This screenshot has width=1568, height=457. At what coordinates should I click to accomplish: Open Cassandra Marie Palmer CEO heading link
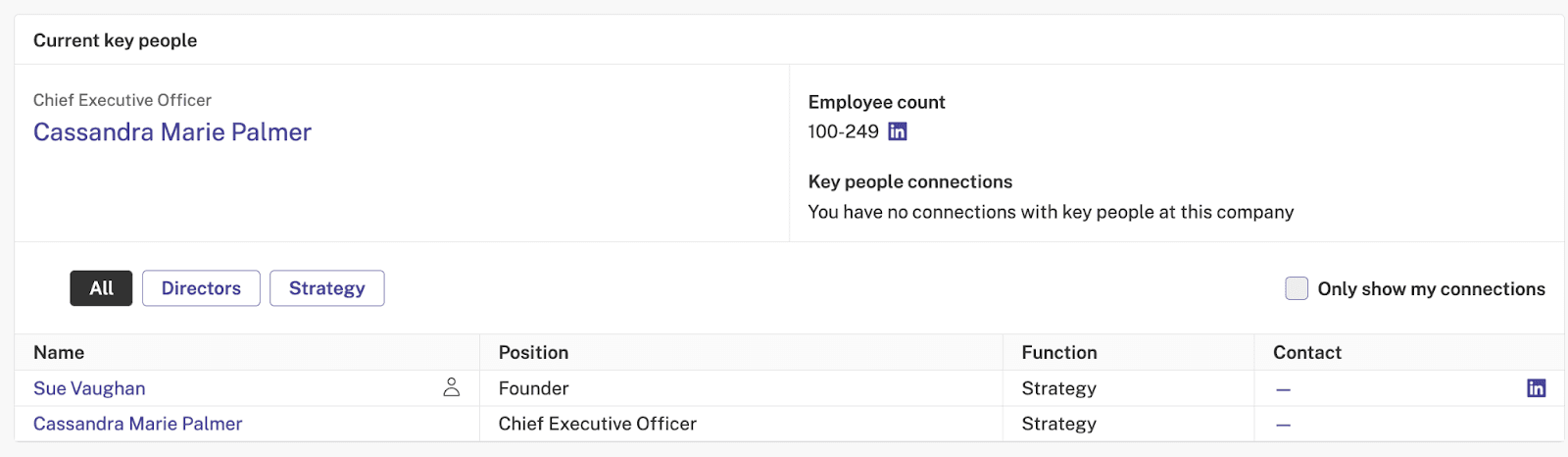tap(172, 132)
